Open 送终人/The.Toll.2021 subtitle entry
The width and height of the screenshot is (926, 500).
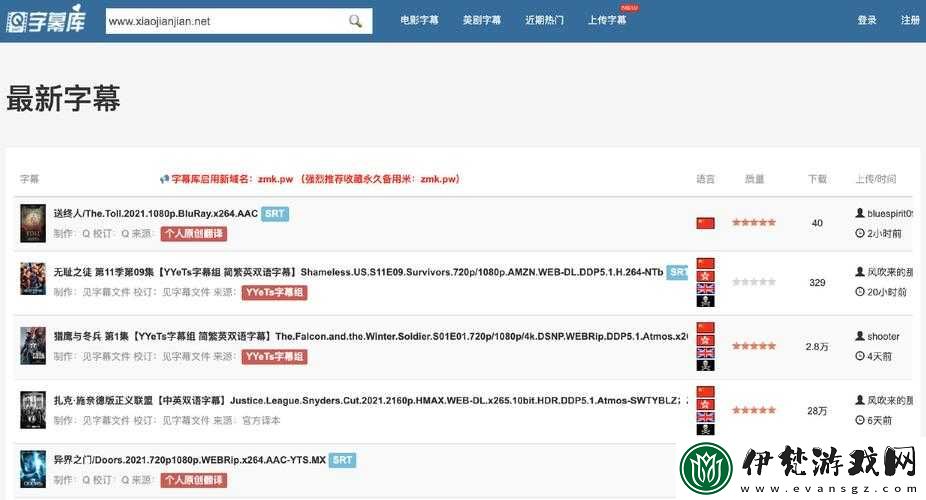(x=156, y=214)
